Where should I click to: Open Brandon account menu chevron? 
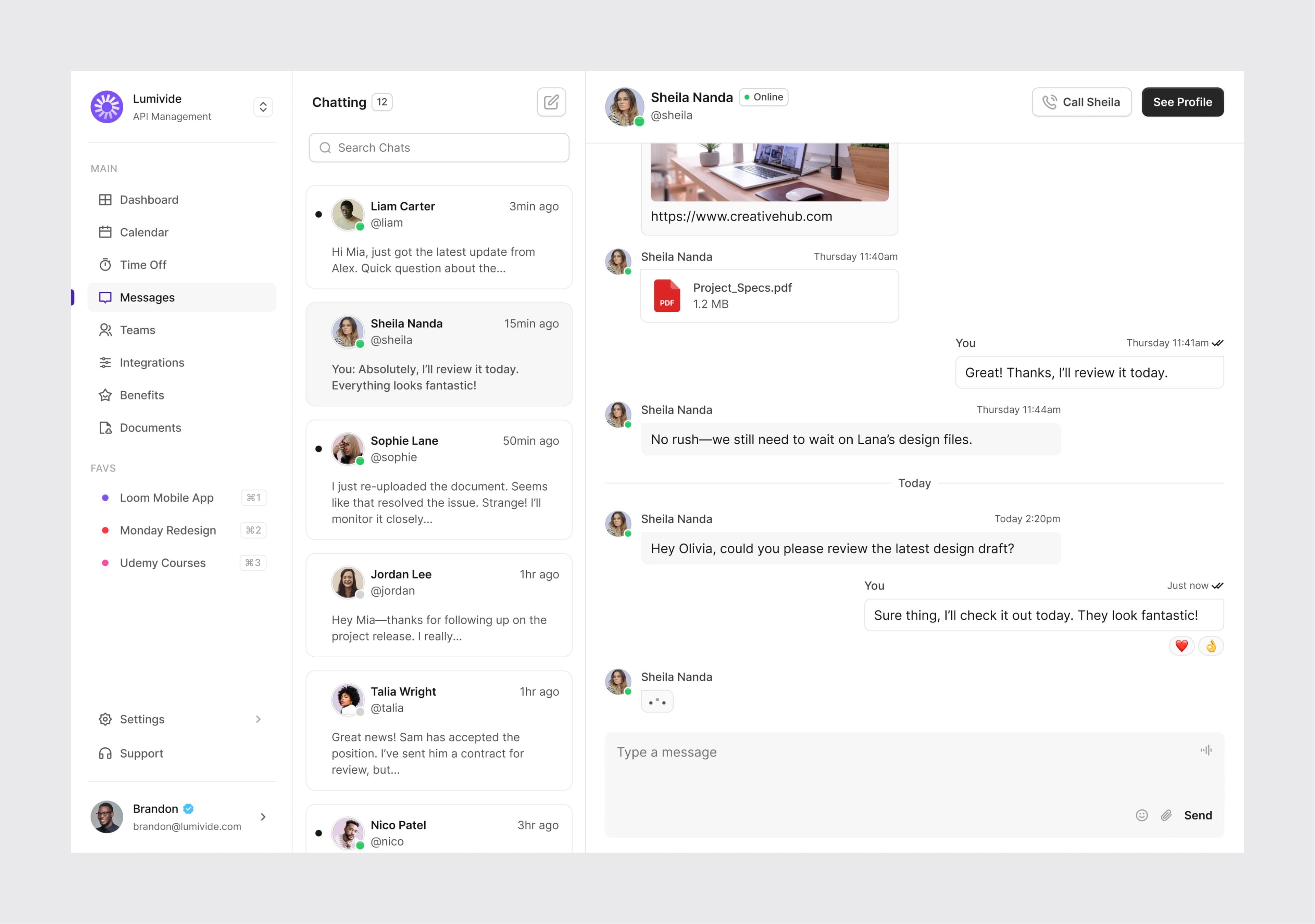pyautogui.click(x=263, y=817)
